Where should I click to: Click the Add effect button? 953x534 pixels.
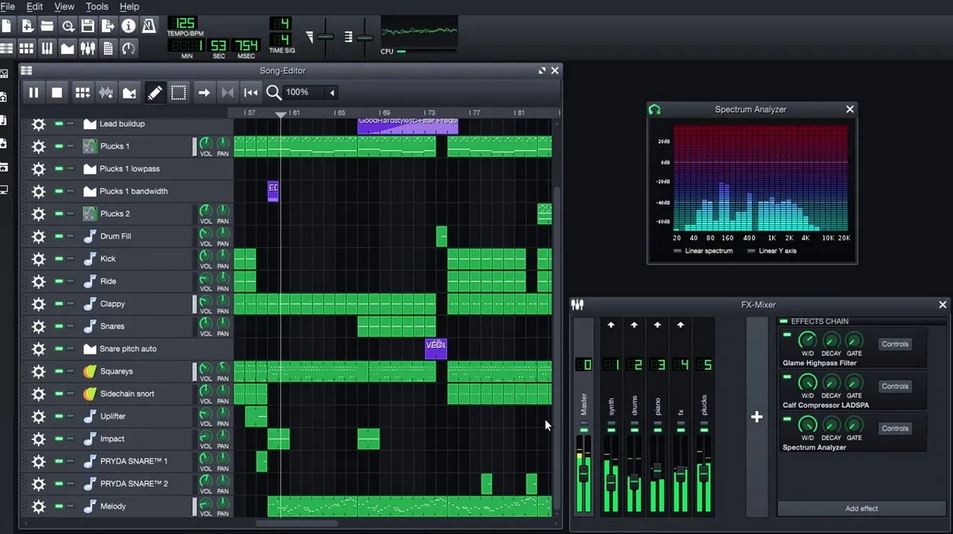point(861,508)
